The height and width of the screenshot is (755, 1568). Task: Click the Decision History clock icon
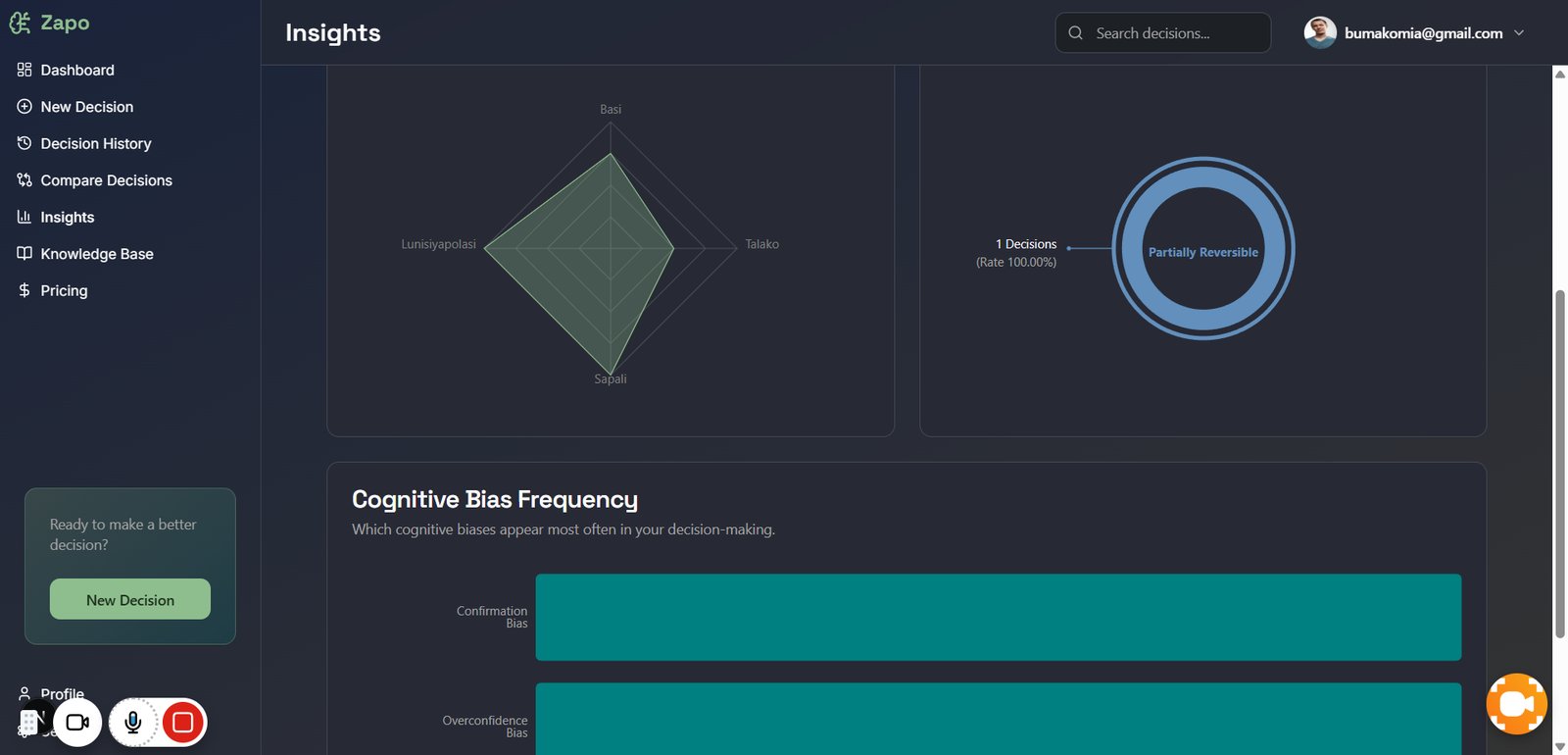[24, 143]
